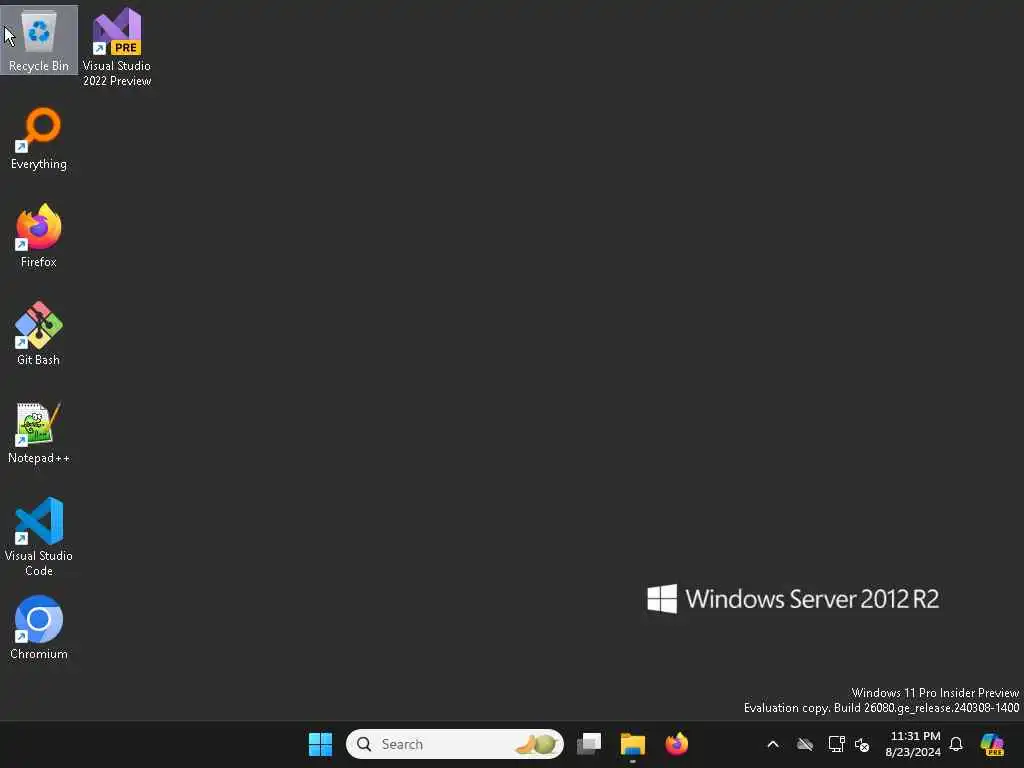Show hidden system tray icons
The image size is (1024, 768).
(x=773, y=744)
